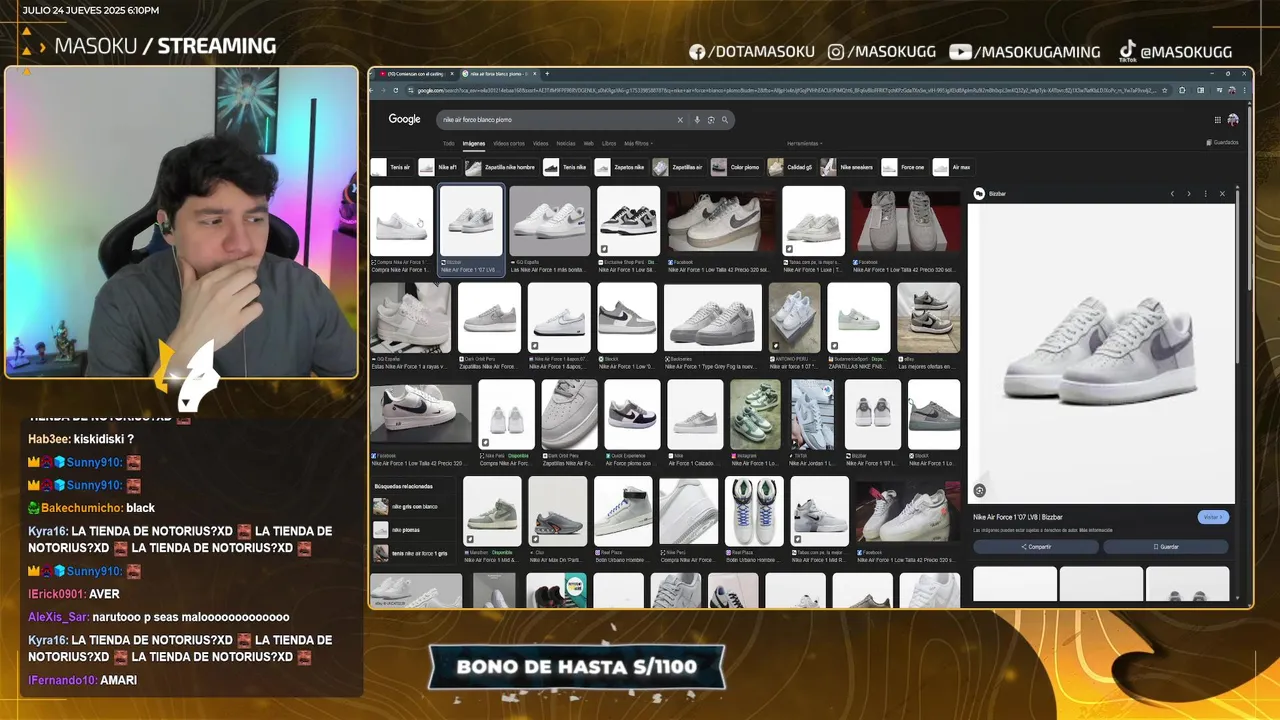Close the image preview panel
This screenshot has width=1280, height=720.
click(x=1222, y=194)
